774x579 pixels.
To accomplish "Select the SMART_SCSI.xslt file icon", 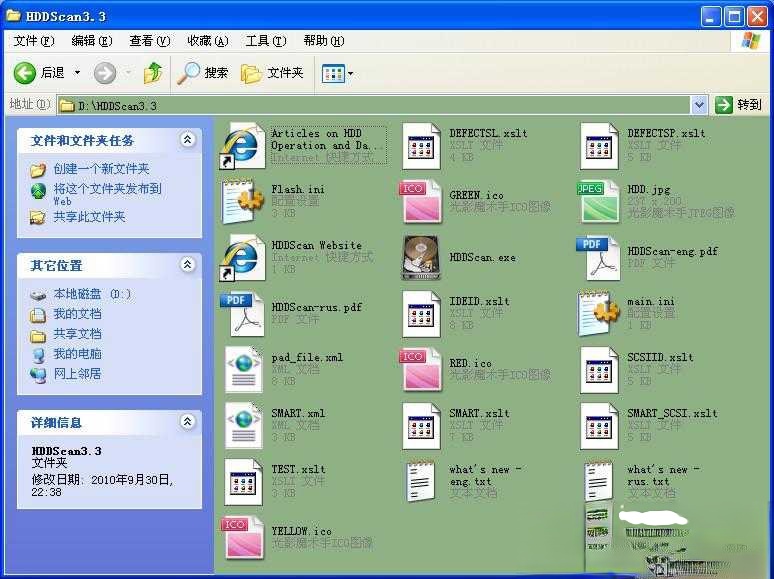I will coord(599,426).
